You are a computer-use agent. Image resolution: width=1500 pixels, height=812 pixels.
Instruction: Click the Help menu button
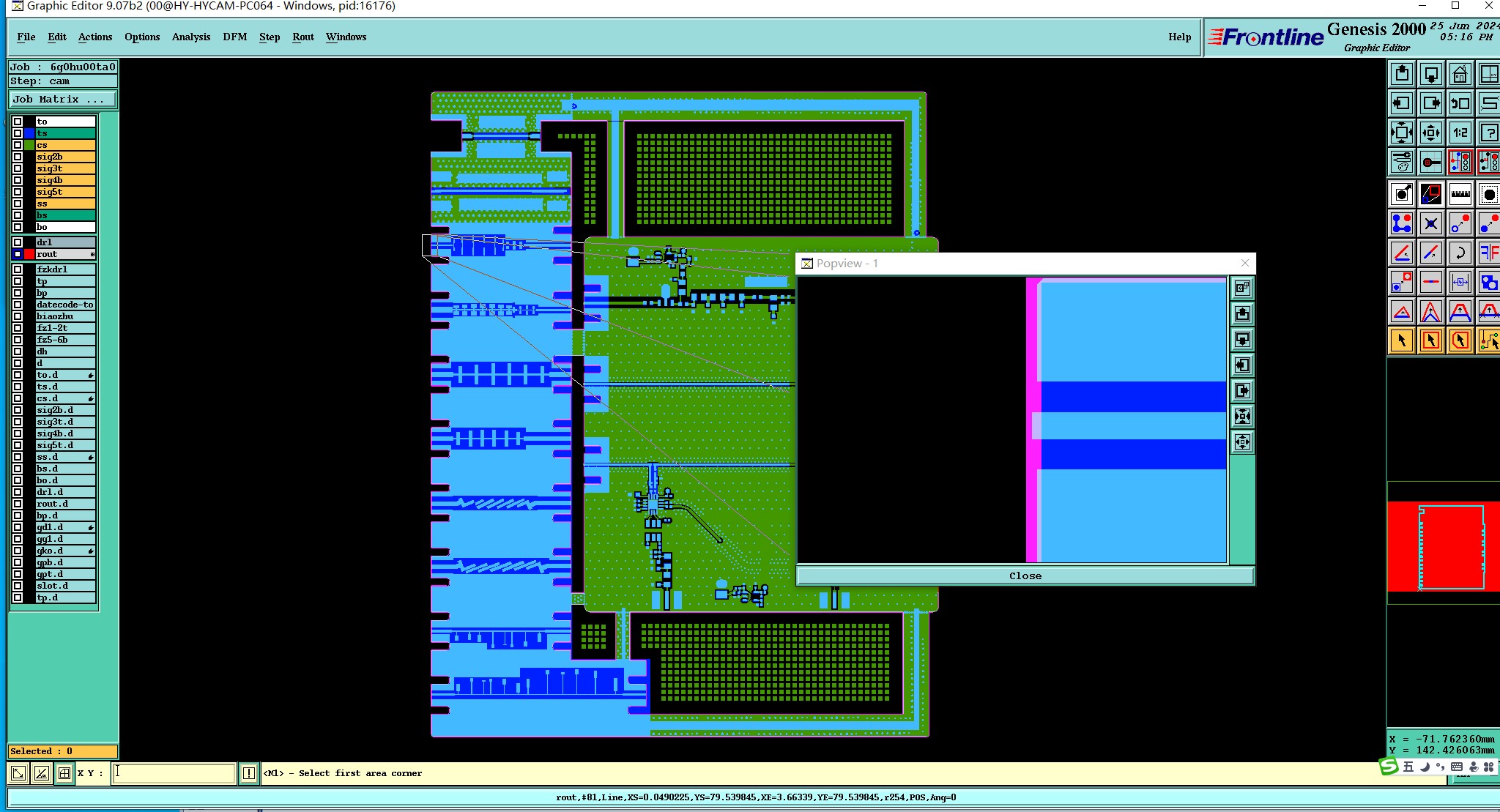(1179, 37)
